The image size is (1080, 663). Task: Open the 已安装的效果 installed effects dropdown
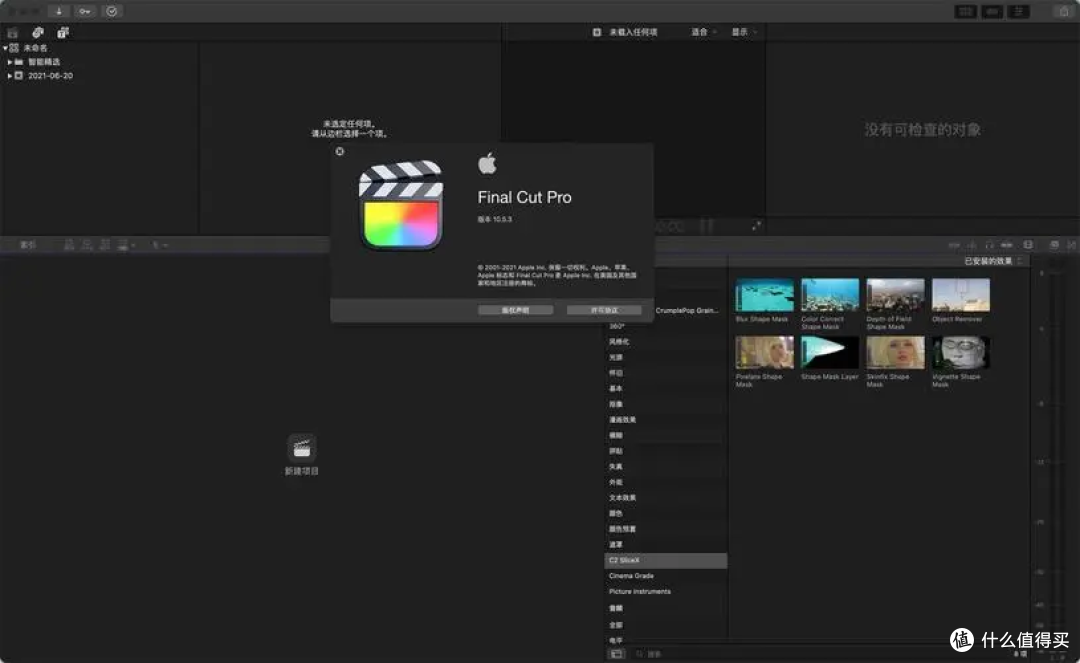(x=992, y=262)
